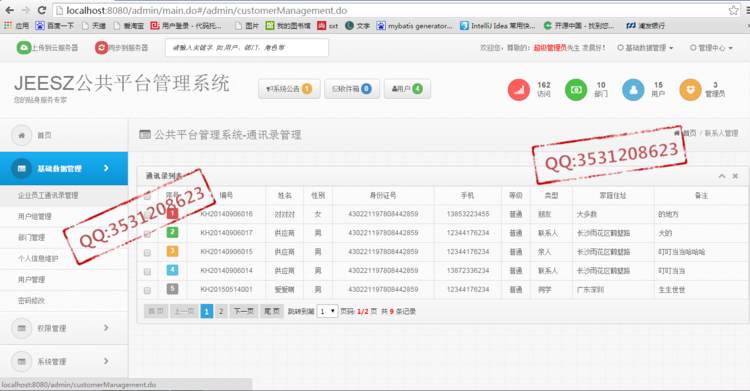Click blue number 4 row badge
This screenshot has width=750, height=391.
pos(172,270)
